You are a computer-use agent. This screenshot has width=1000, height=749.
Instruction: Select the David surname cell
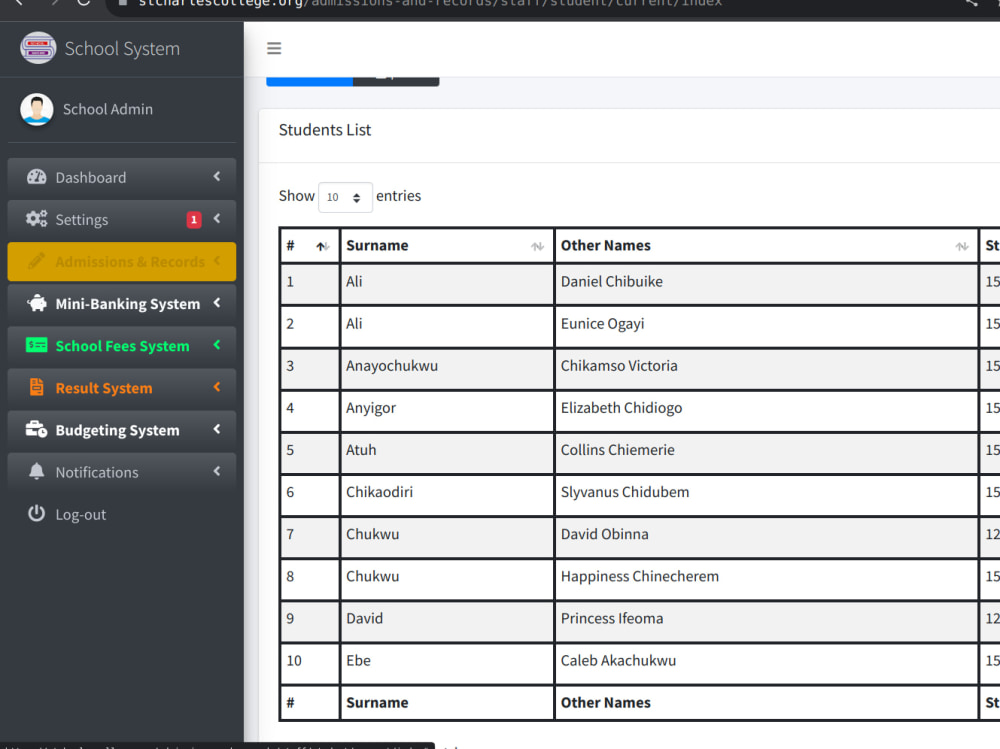coord(447,619)
